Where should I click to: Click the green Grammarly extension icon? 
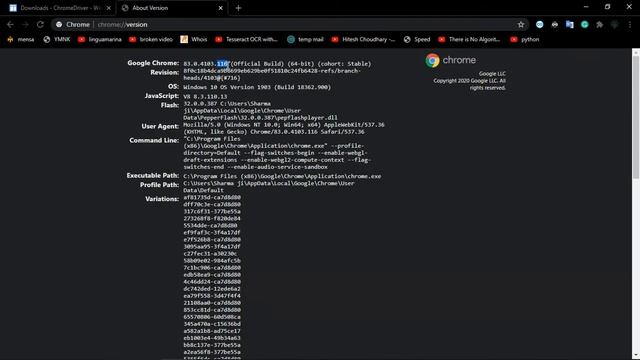585,24
